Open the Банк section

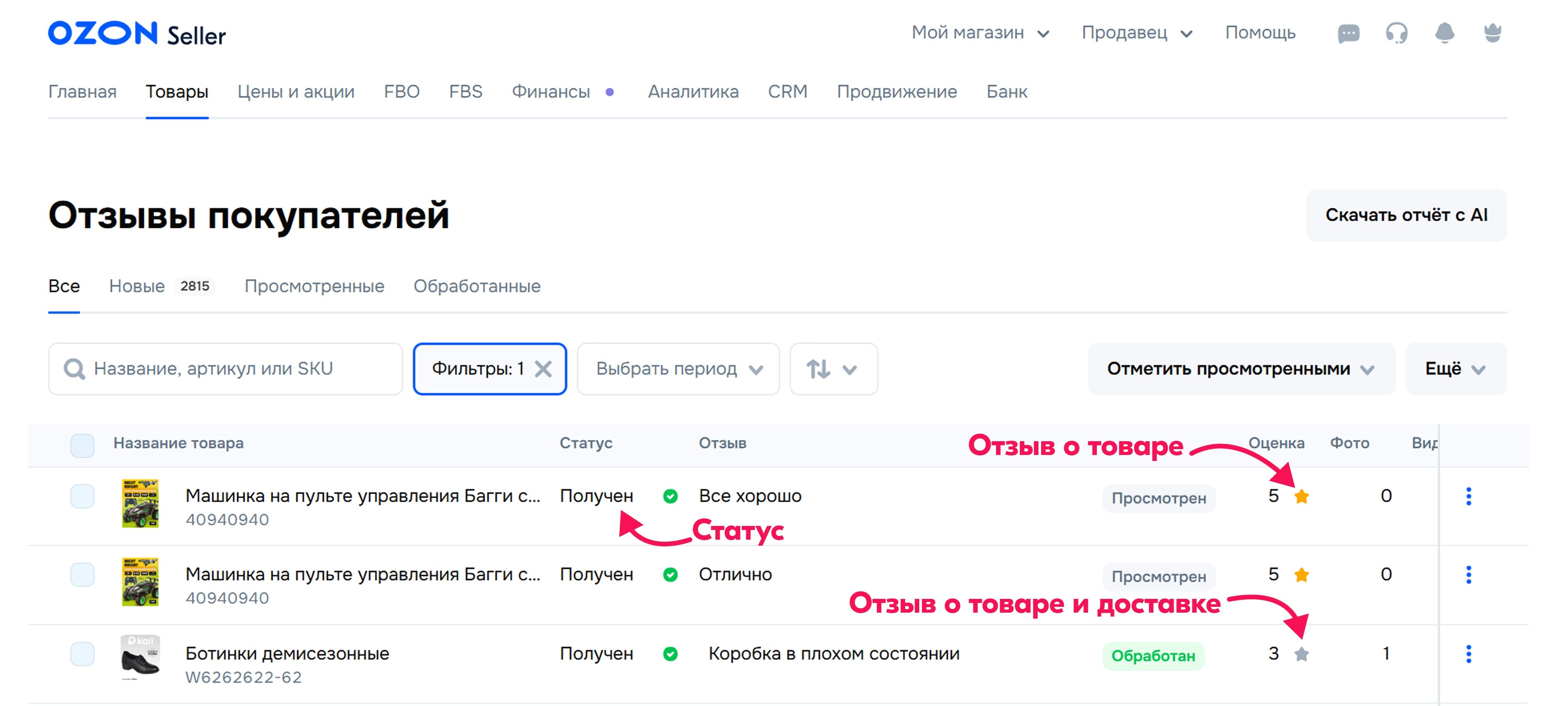pyautogui.click(x=1007, y=91)
